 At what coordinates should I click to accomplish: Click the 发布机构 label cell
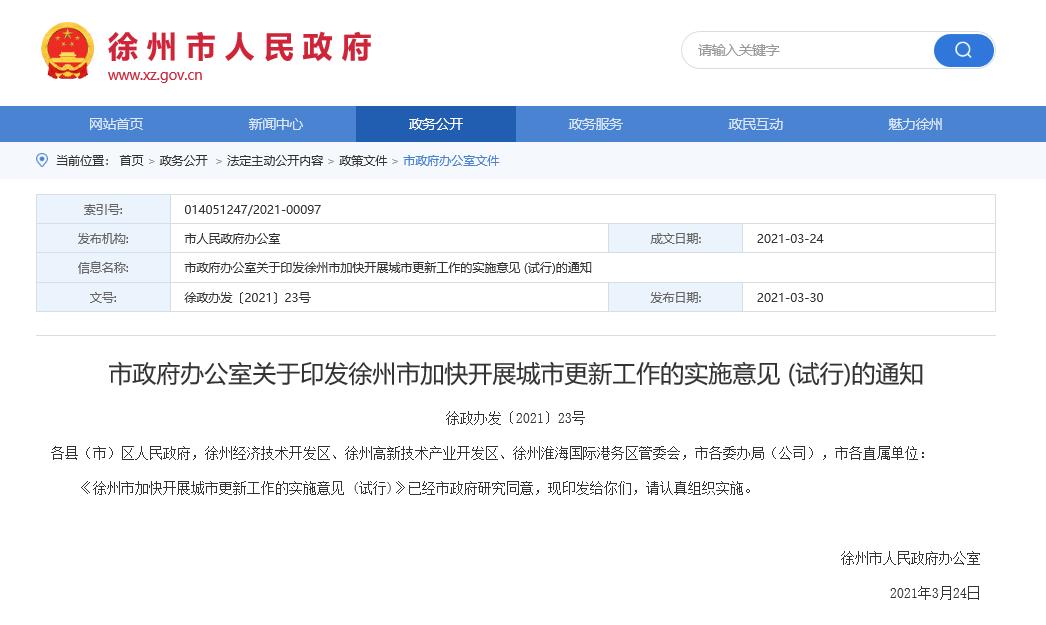pos(103,239)
